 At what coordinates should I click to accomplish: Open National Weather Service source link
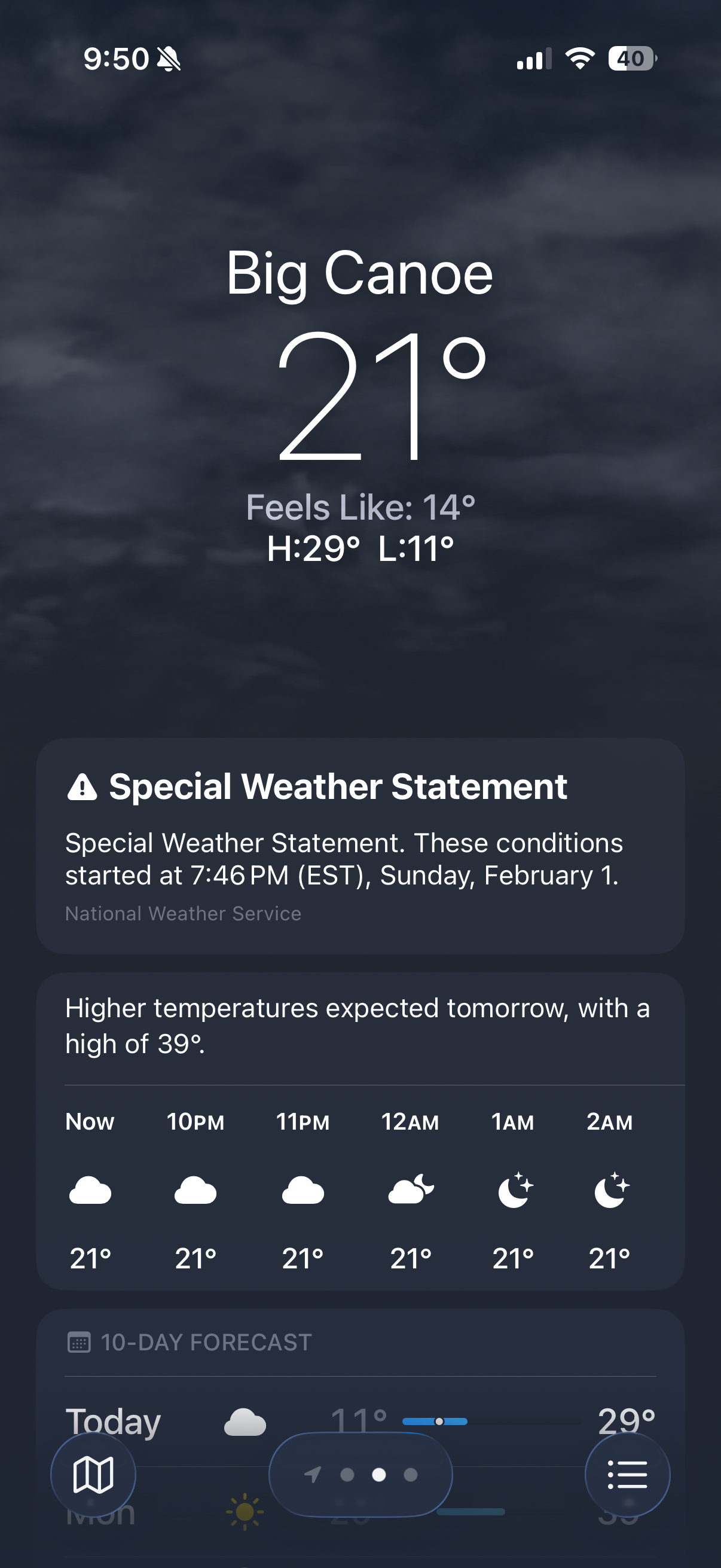[183, 914]
